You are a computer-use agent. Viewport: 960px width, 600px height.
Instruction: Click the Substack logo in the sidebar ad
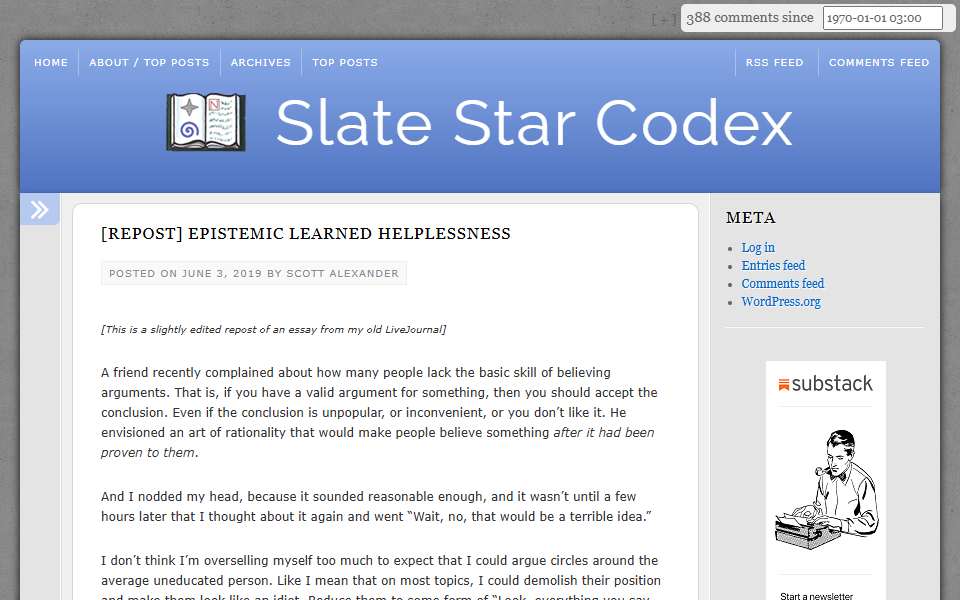click(x=825, y=384)
